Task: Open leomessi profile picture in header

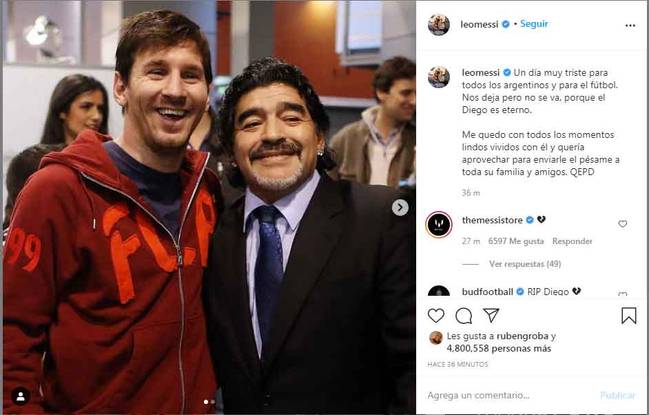Action: 438,25
